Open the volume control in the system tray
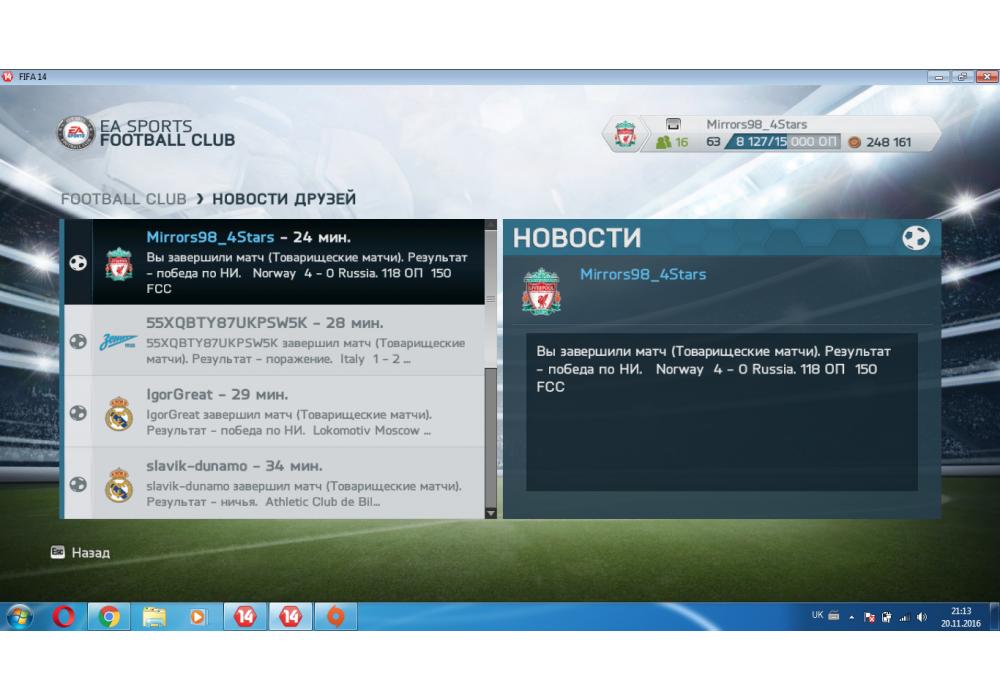The height and width of the screenshot is (700, 1000). (922, 617)
